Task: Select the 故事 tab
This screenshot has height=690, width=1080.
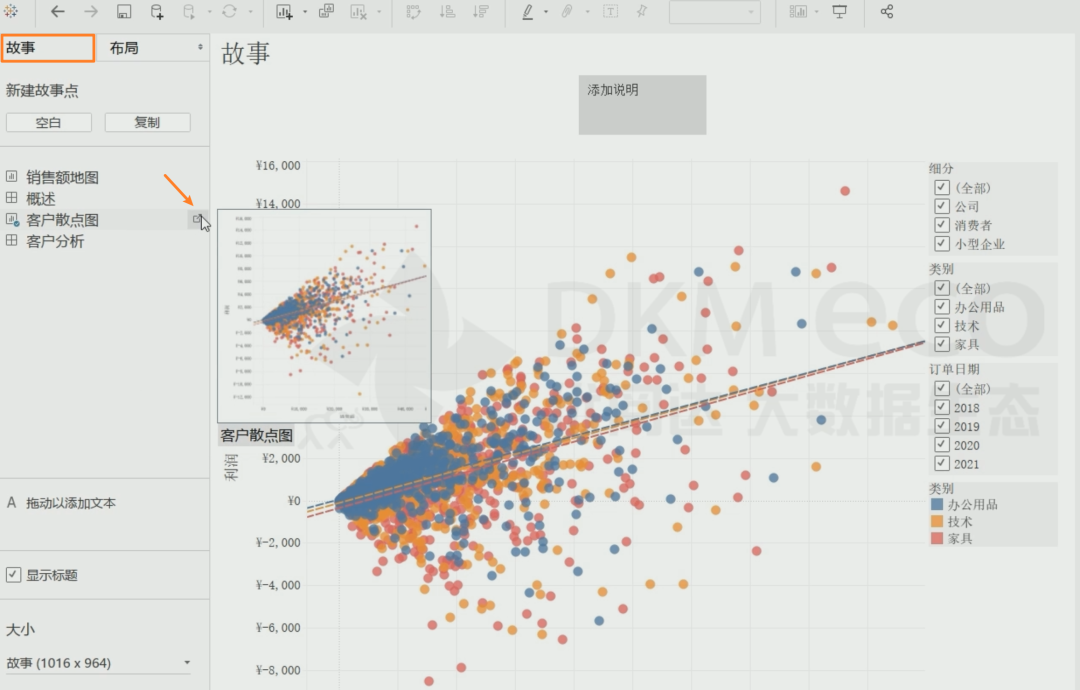Action: (48, 47)
